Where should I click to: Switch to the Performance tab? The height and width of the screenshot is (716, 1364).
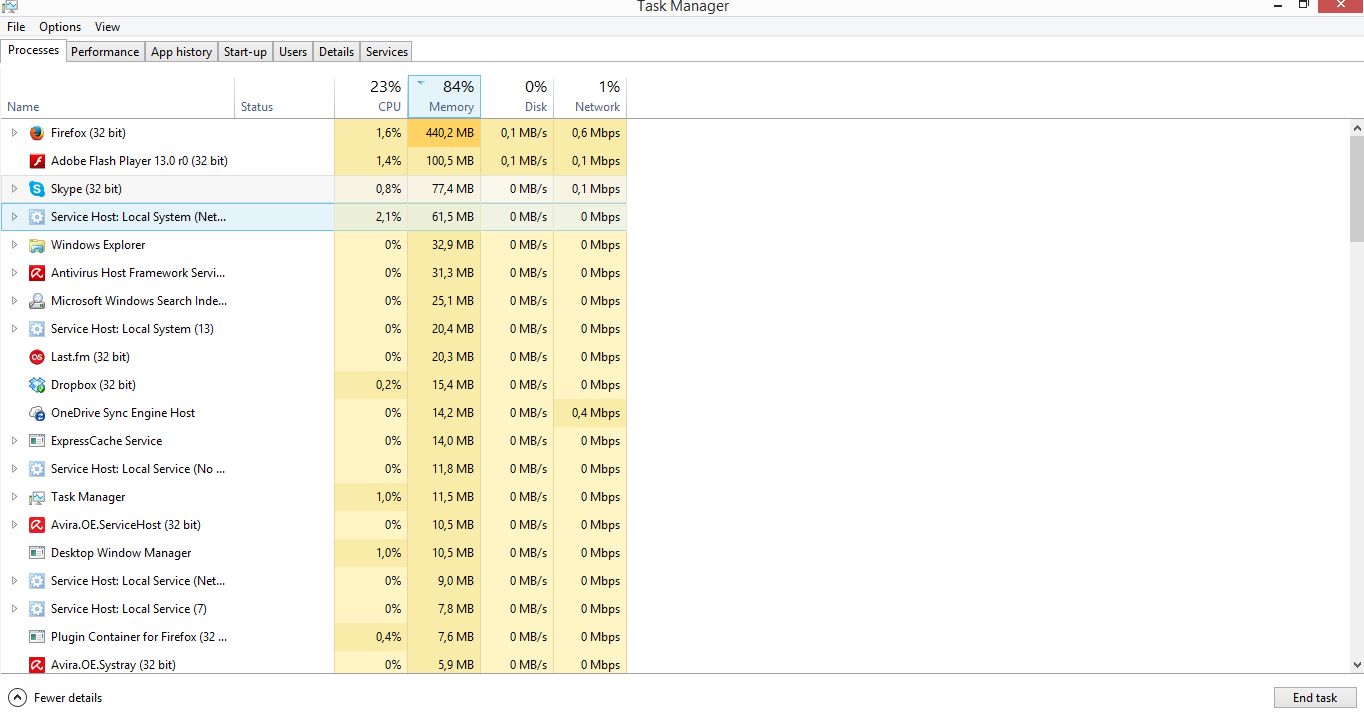pyautogui.click(x=105, y=52)
